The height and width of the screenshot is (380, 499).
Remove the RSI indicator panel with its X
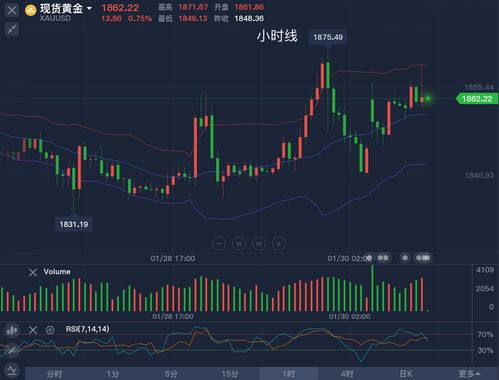coord(33,330)
